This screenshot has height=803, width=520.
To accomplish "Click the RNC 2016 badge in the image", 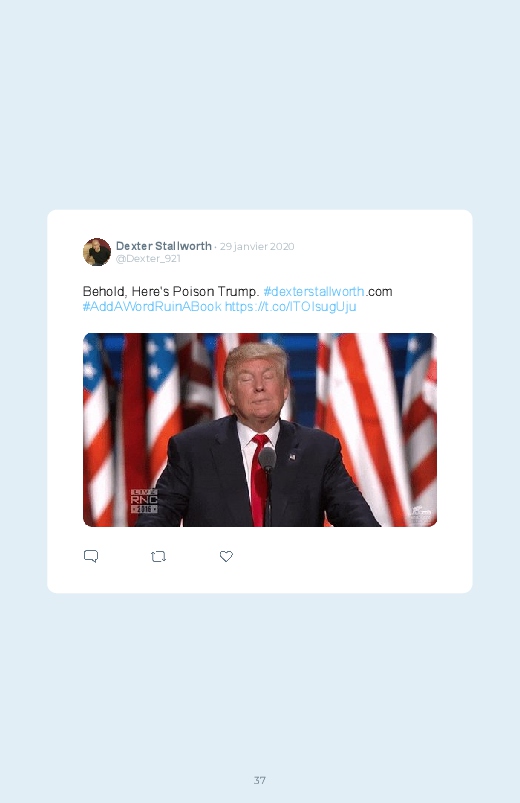I will (x=144, y=501).
